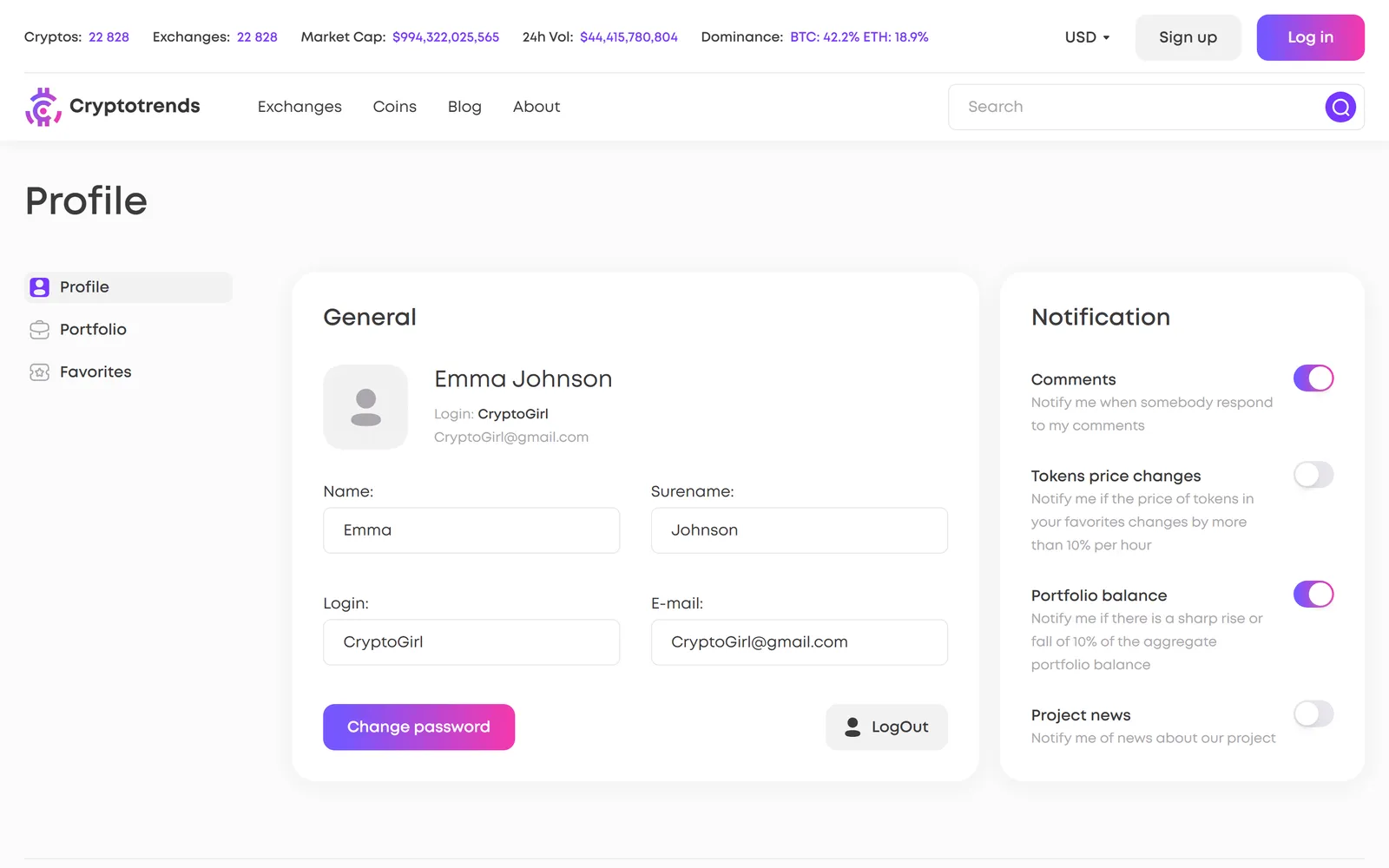Click the E-mail input field

point(800,642)
